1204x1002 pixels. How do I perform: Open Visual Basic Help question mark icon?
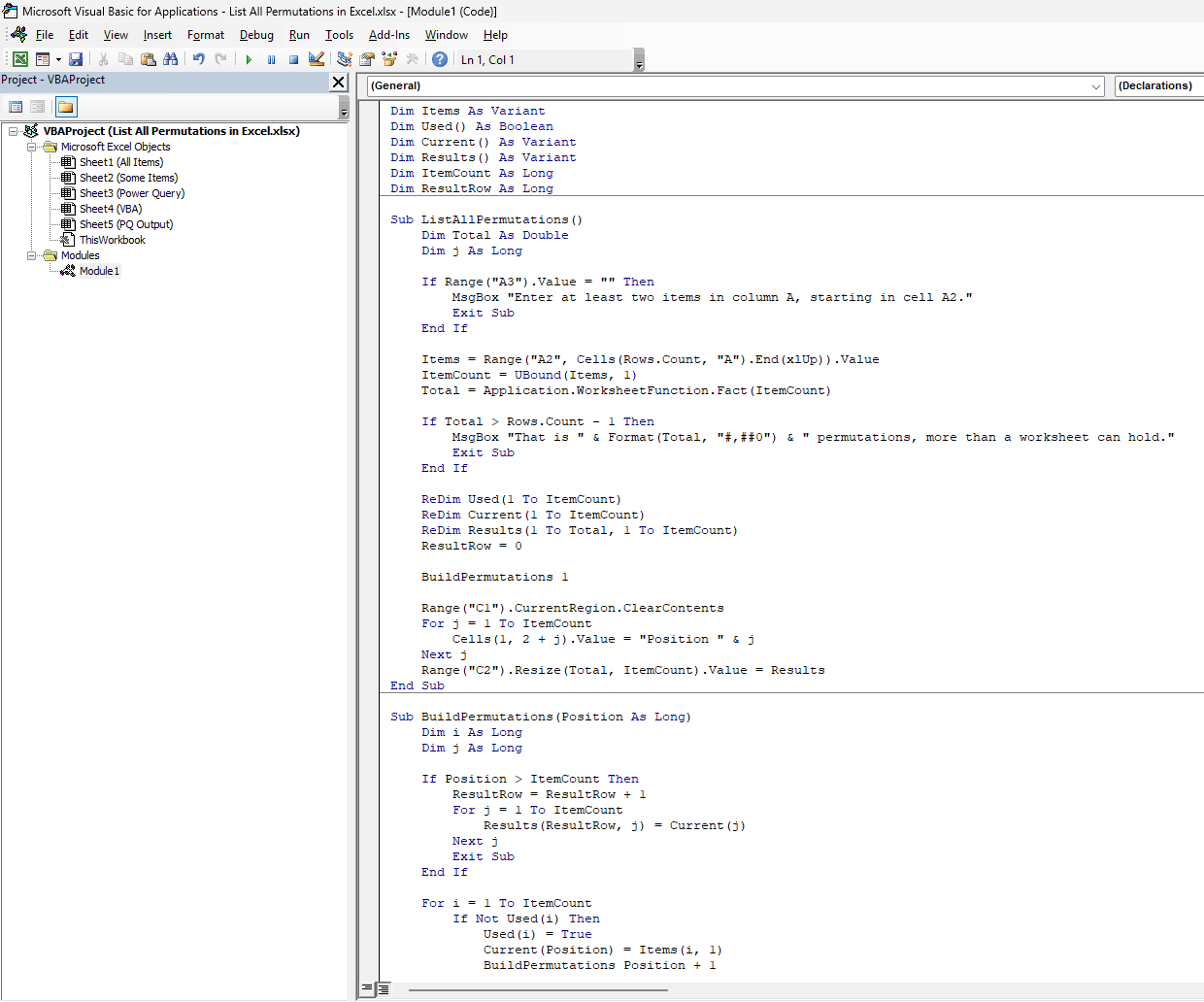tap(440, 59)
